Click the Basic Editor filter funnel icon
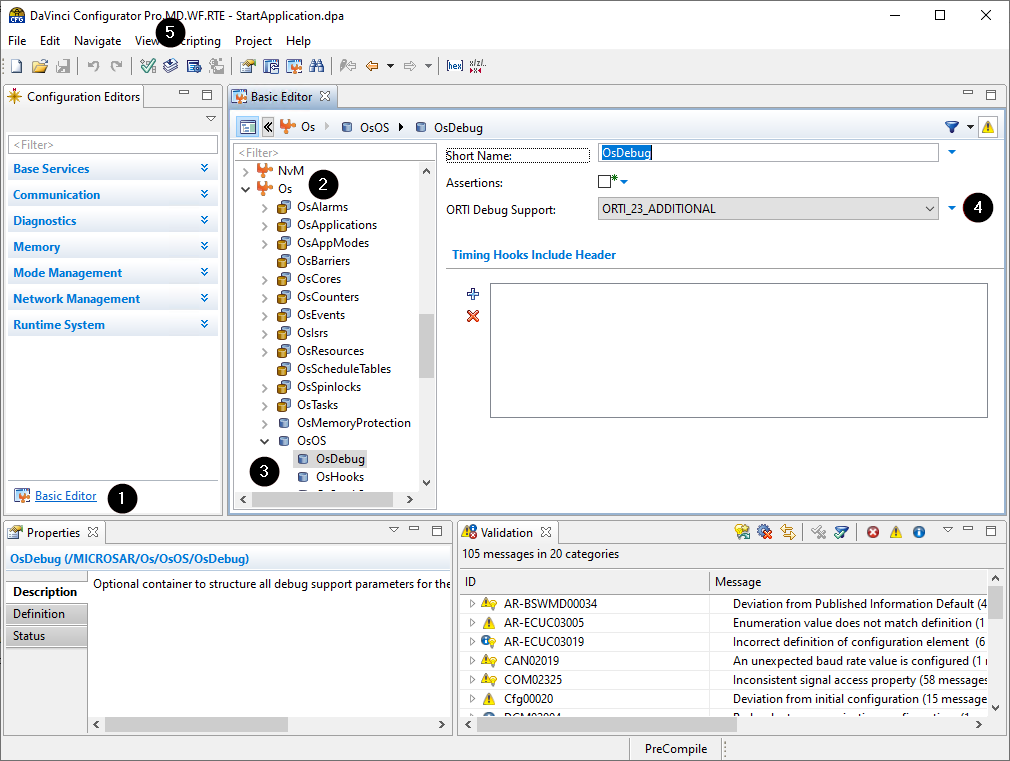1010x761 pixels. [x=952, y=127]
